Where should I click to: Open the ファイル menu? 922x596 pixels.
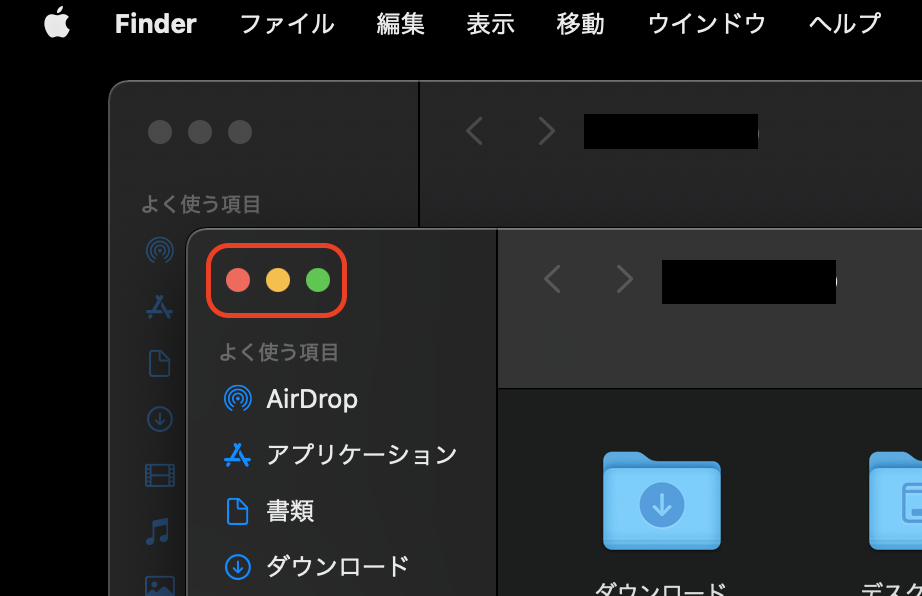287,24
